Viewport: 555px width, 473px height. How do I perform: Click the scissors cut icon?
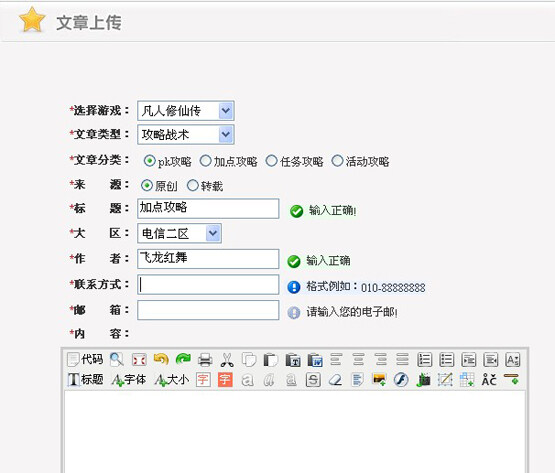227,360
